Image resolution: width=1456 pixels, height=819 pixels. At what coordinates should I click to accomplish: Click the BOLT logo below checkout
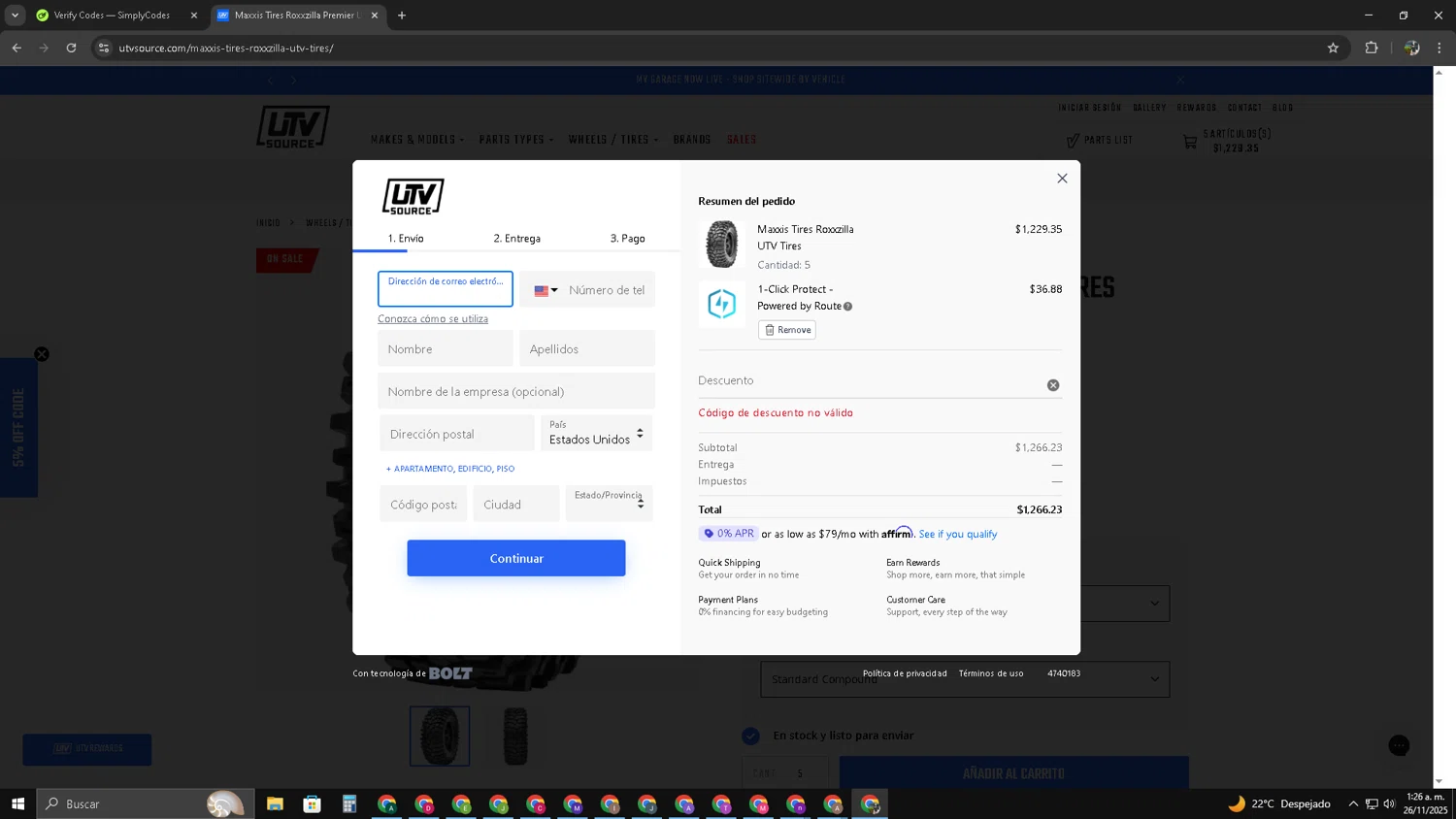[450, 673]
